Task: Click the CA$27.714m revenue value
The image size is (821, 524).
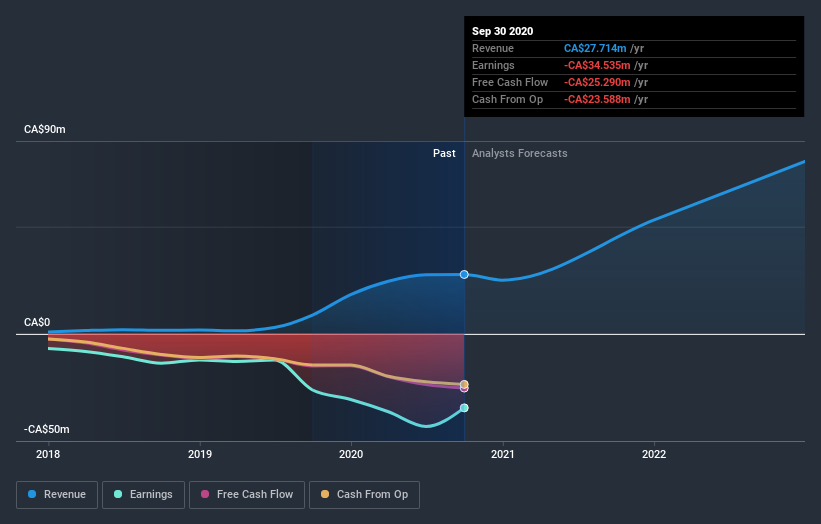Action: 595,48
